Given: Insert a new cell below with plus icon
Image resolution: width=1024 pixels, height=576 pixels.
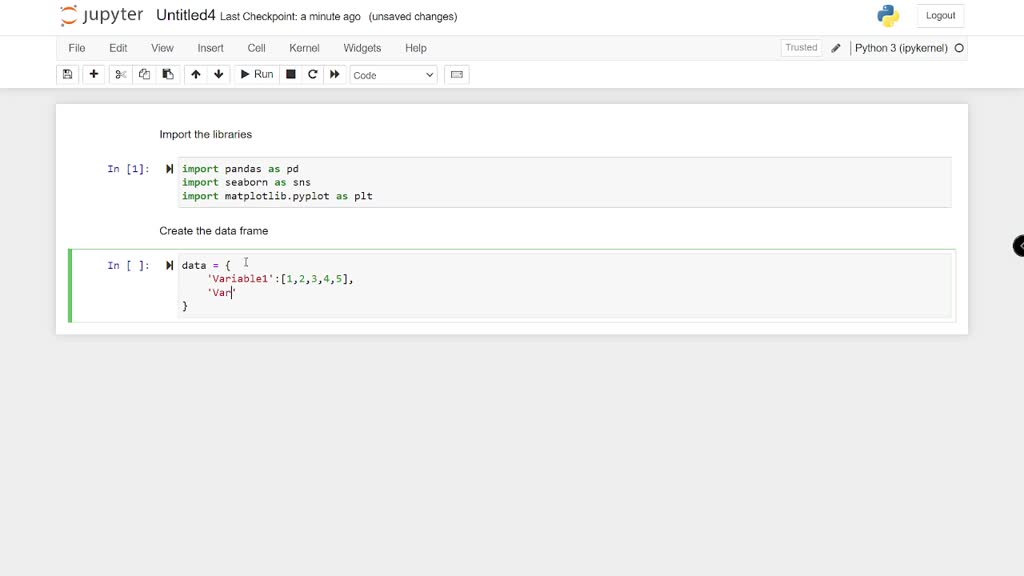Looking at the screenshot, I should 93,74.
